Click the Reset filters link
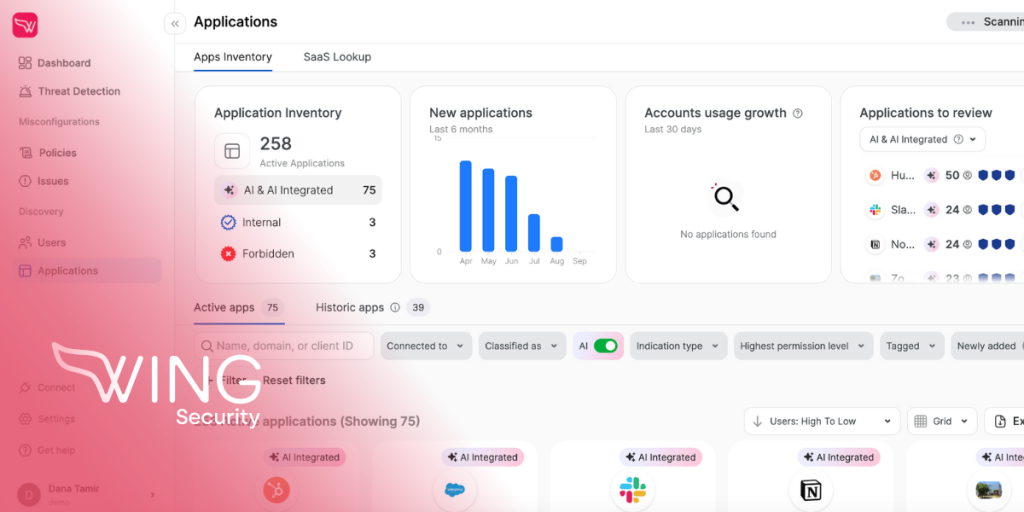Viewport: 1024px width, 512px height. (293, 380)
